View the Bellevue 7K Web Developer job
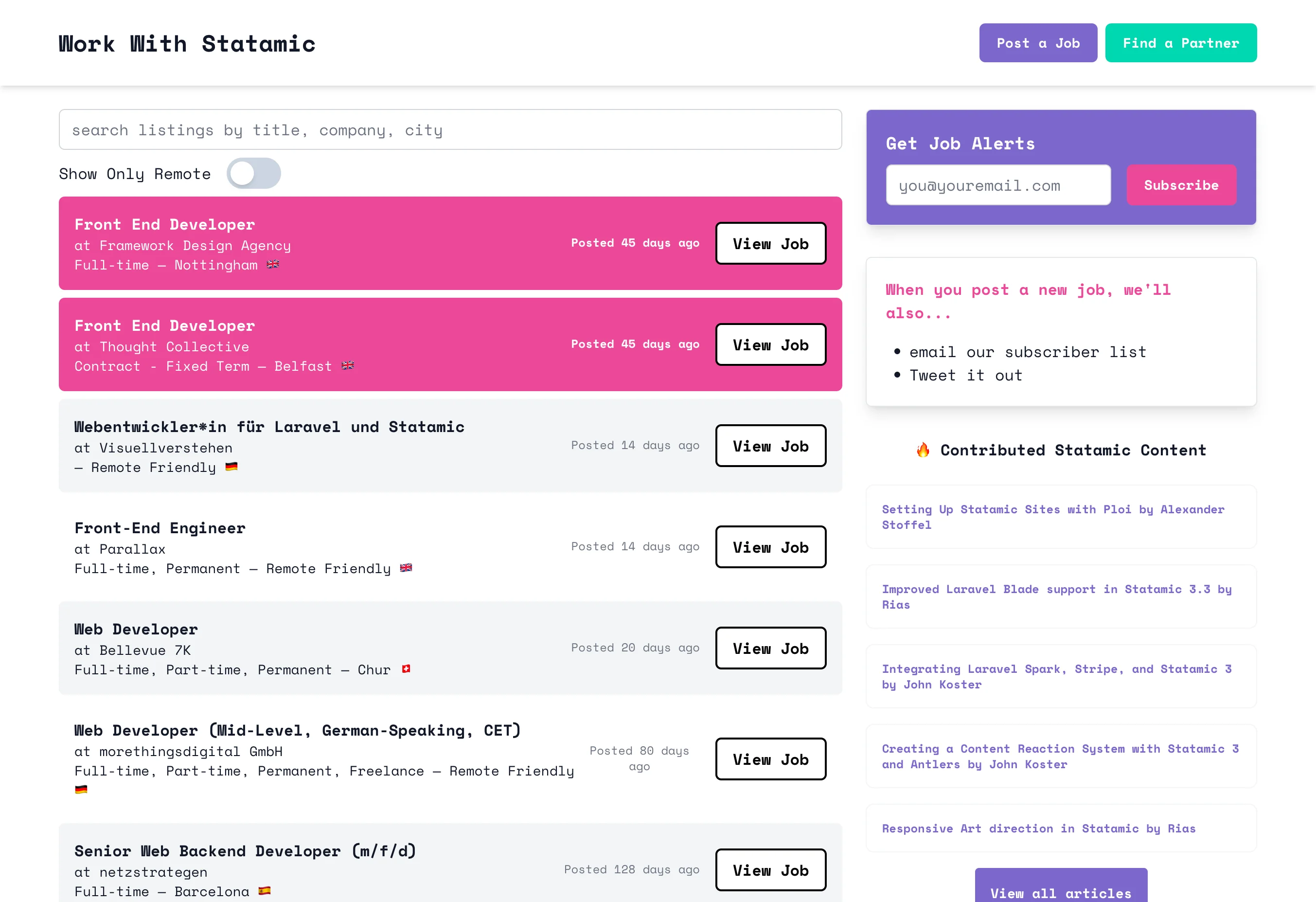Image resolution: width=1316 pixels, height=902 pixels. [x=771, y=648]
